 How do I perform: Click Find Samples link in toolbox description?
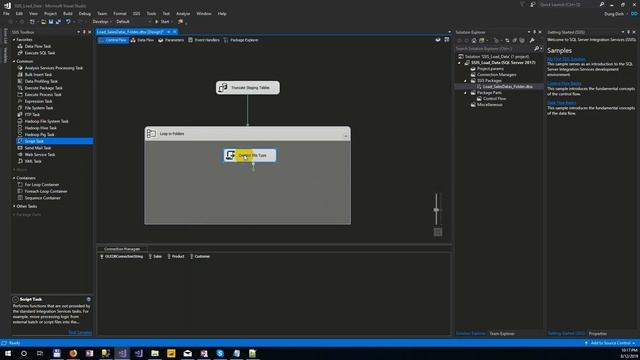click(x=80, y=333)
